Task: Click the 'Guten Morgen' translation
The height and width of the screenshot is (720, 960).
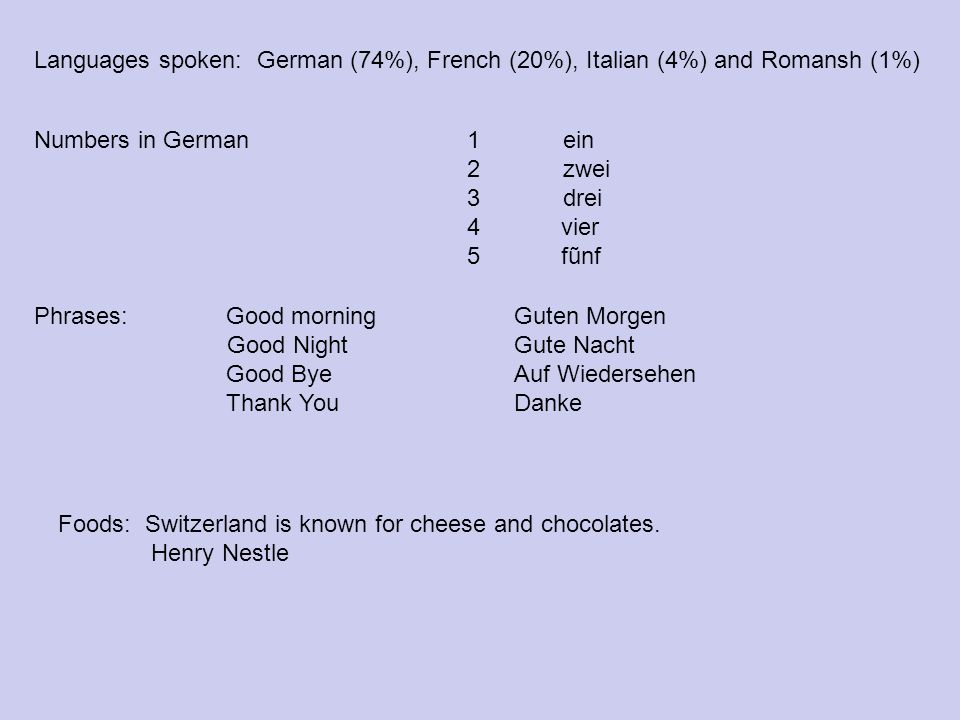Action: (x=590, y=317)
